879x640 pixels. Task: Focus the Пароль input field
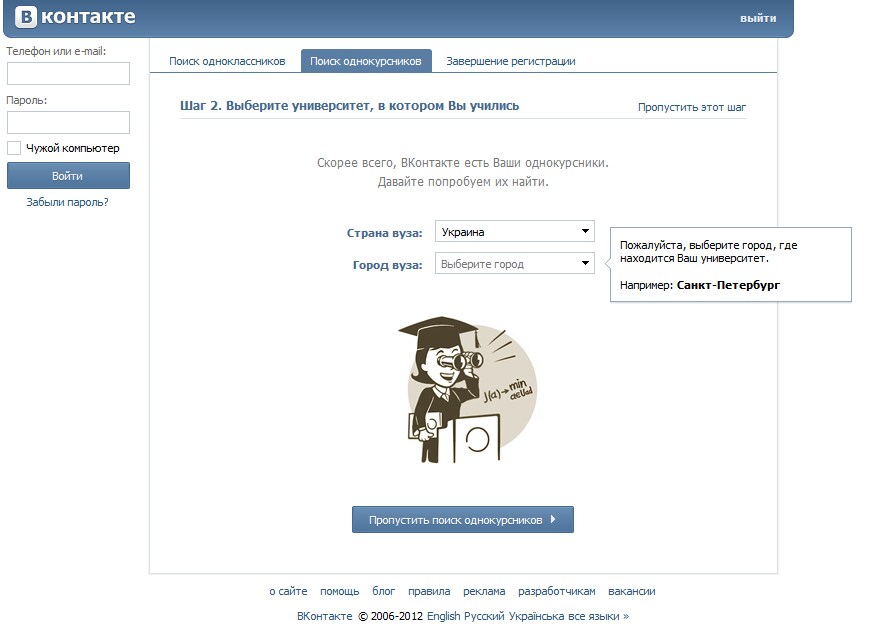coord(68,122)
